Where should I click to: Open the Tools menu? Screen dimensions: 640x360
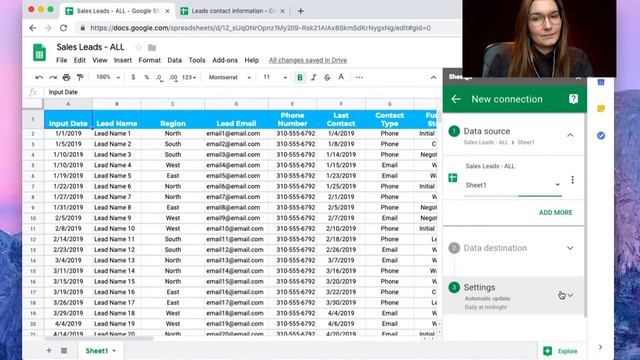point(197,60)
